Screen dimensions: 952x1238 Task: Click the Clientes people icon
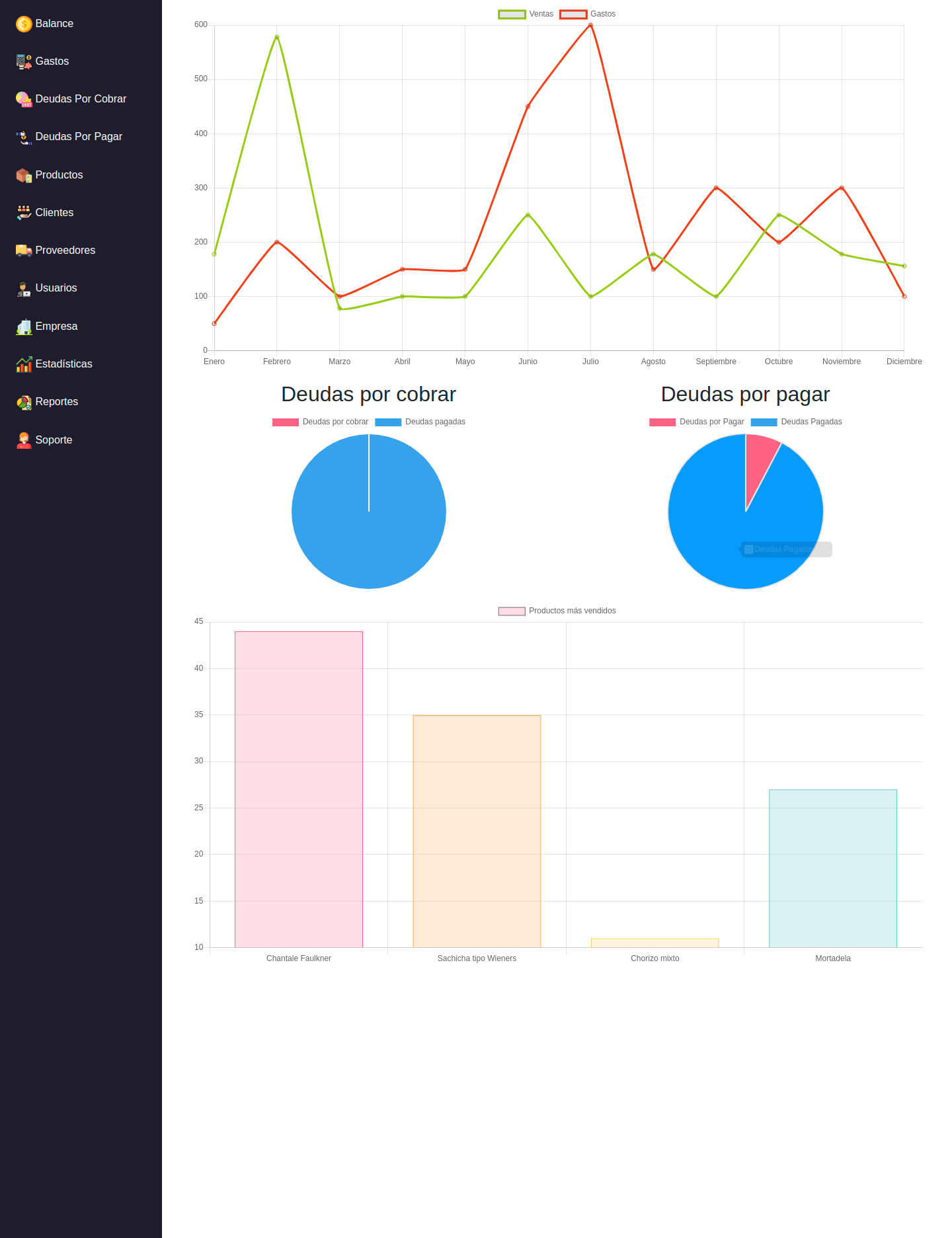[24, 213]
